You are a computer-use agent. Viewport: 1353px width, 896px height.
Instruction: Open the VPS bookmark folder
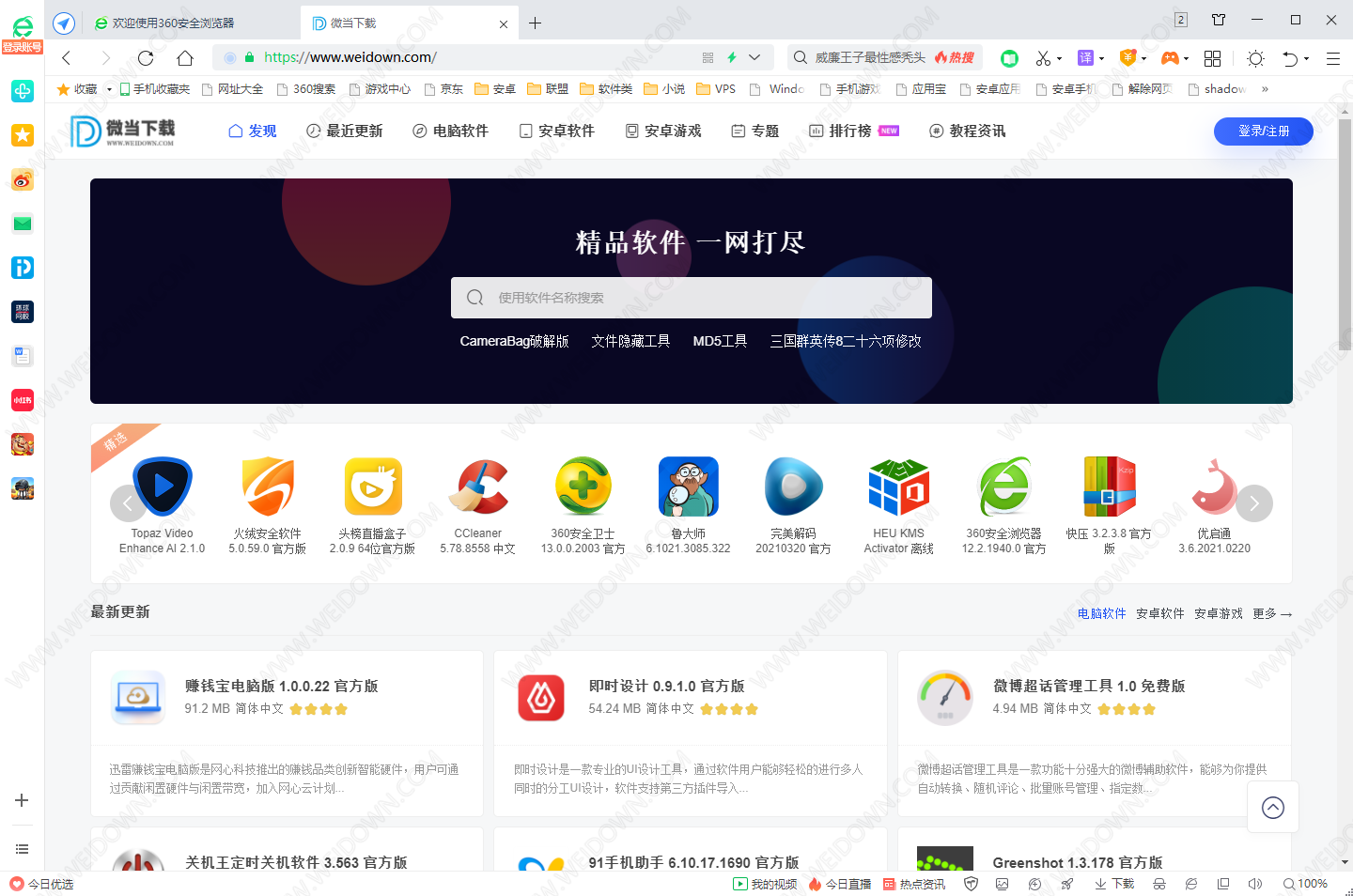pos(716,89)
